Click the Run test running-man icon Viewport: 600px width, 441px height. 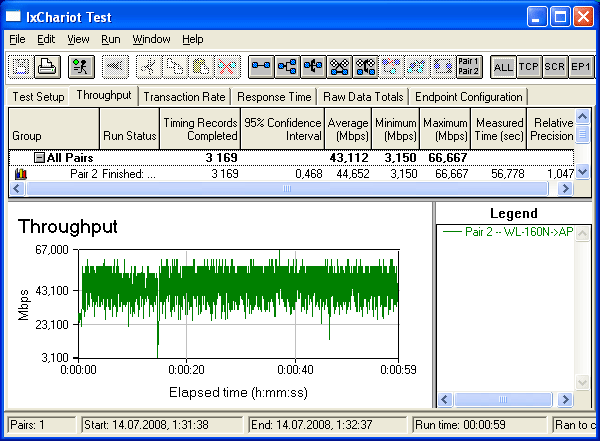(x=81, y=67)
